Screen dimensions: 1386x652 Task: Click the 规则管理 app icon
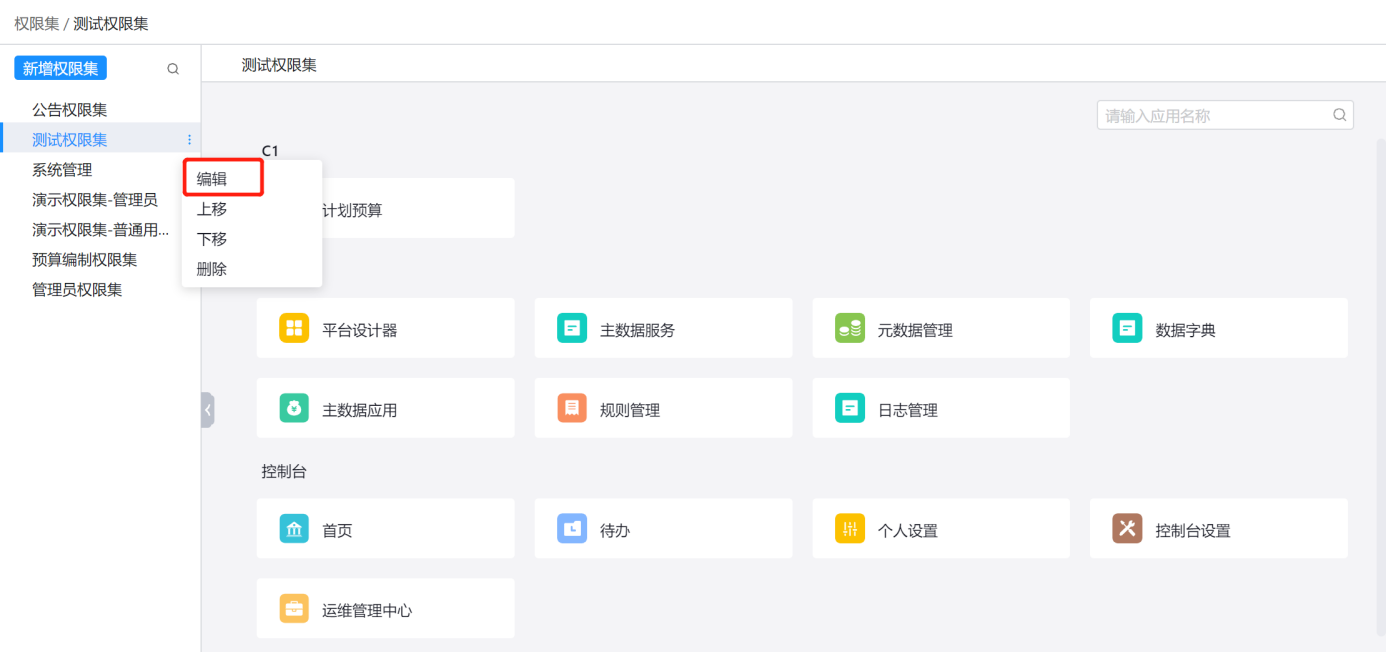coord(572,409)
